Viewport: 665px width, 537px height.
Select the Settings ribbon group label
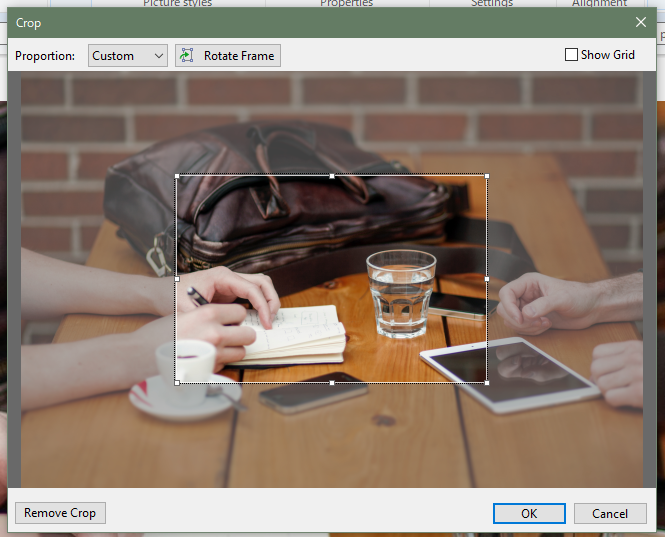[x=492, y=4]
